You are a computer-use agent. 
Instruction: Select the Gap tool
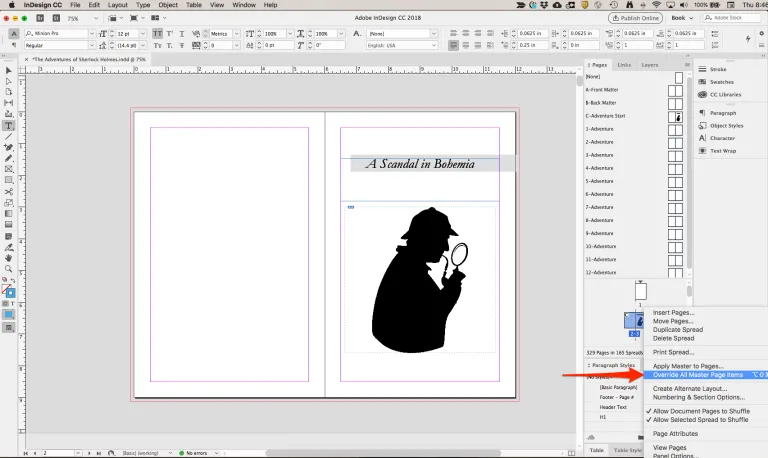click(8, 103)
